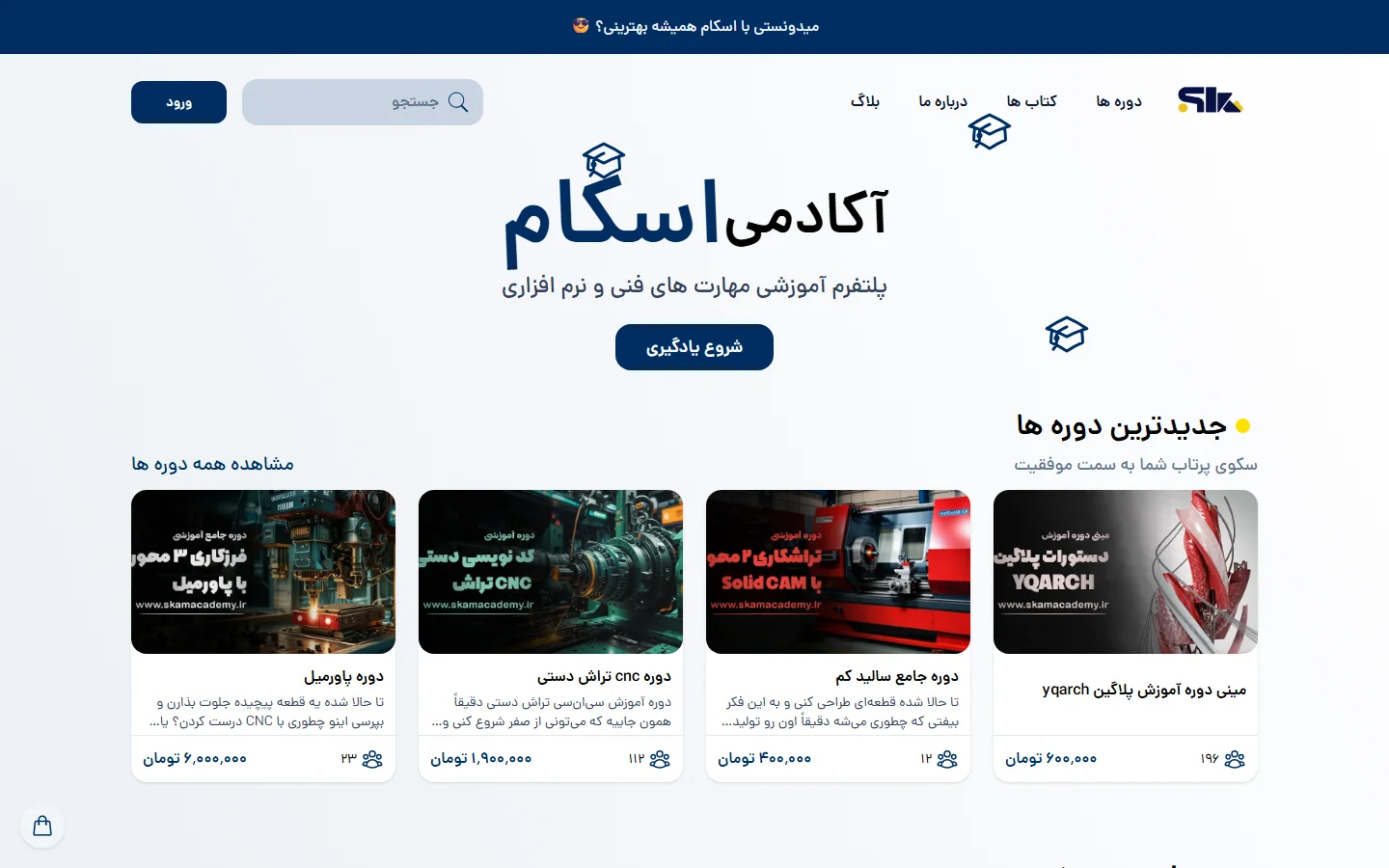This screenshot has height=868, width=1389.
Task: Click the شروع یادگیری button
Action: [694, 347]
